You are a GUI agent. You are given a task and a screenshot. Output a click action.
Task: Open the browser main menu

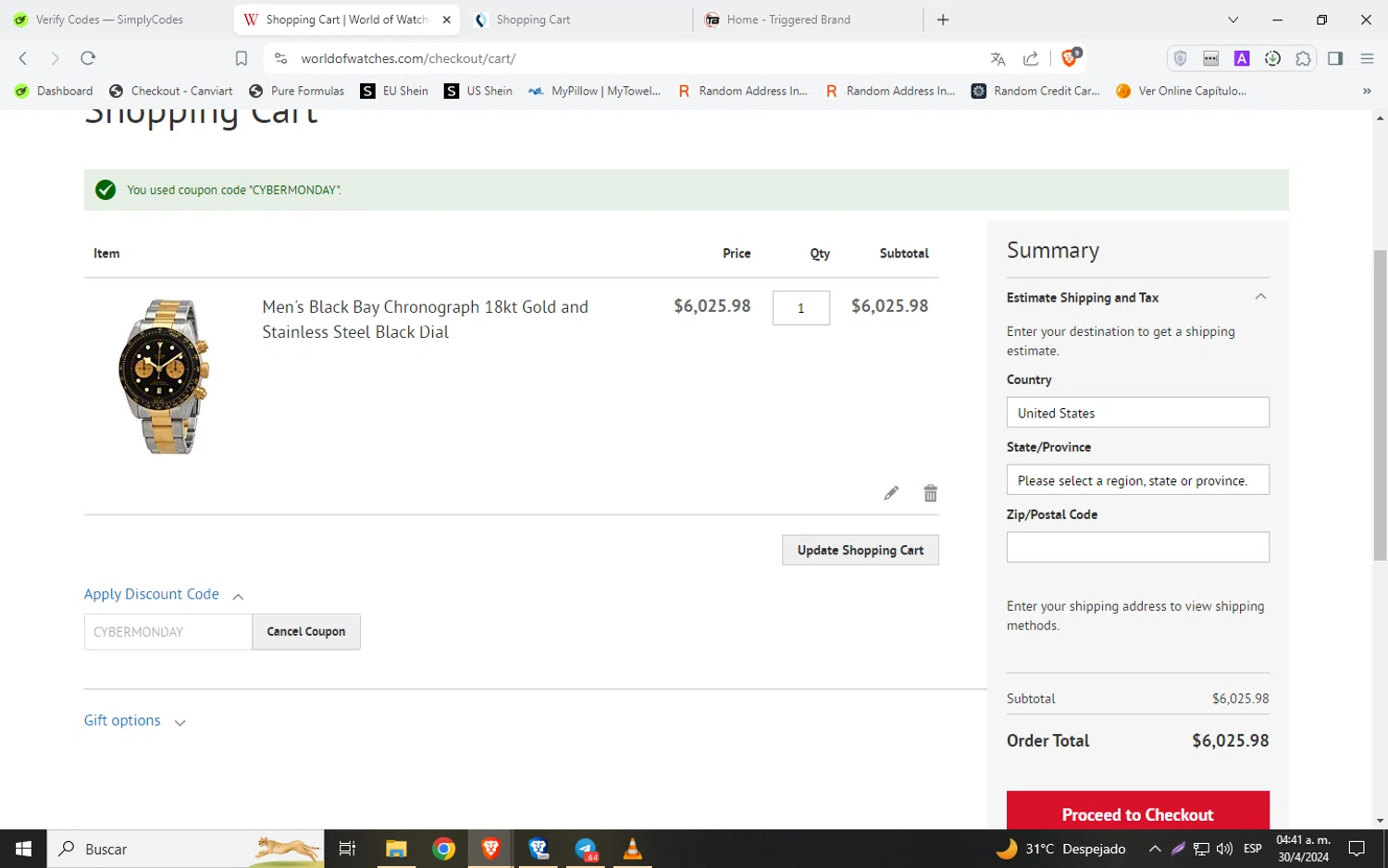coord(1367,58)
